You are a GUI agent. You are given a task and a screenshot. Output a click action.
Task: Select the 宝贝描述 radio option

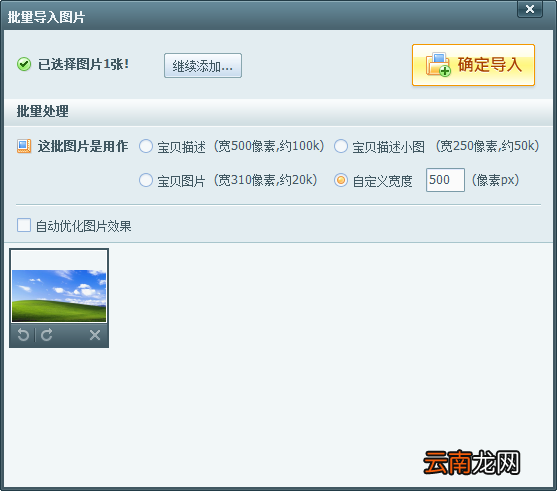[x=146, y=146]
